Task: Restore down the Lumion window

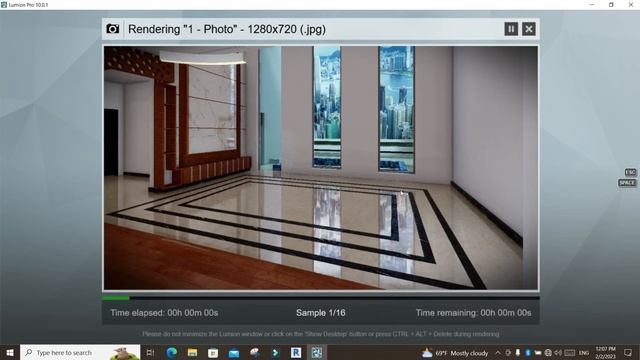Action: [x=611, y=4]
